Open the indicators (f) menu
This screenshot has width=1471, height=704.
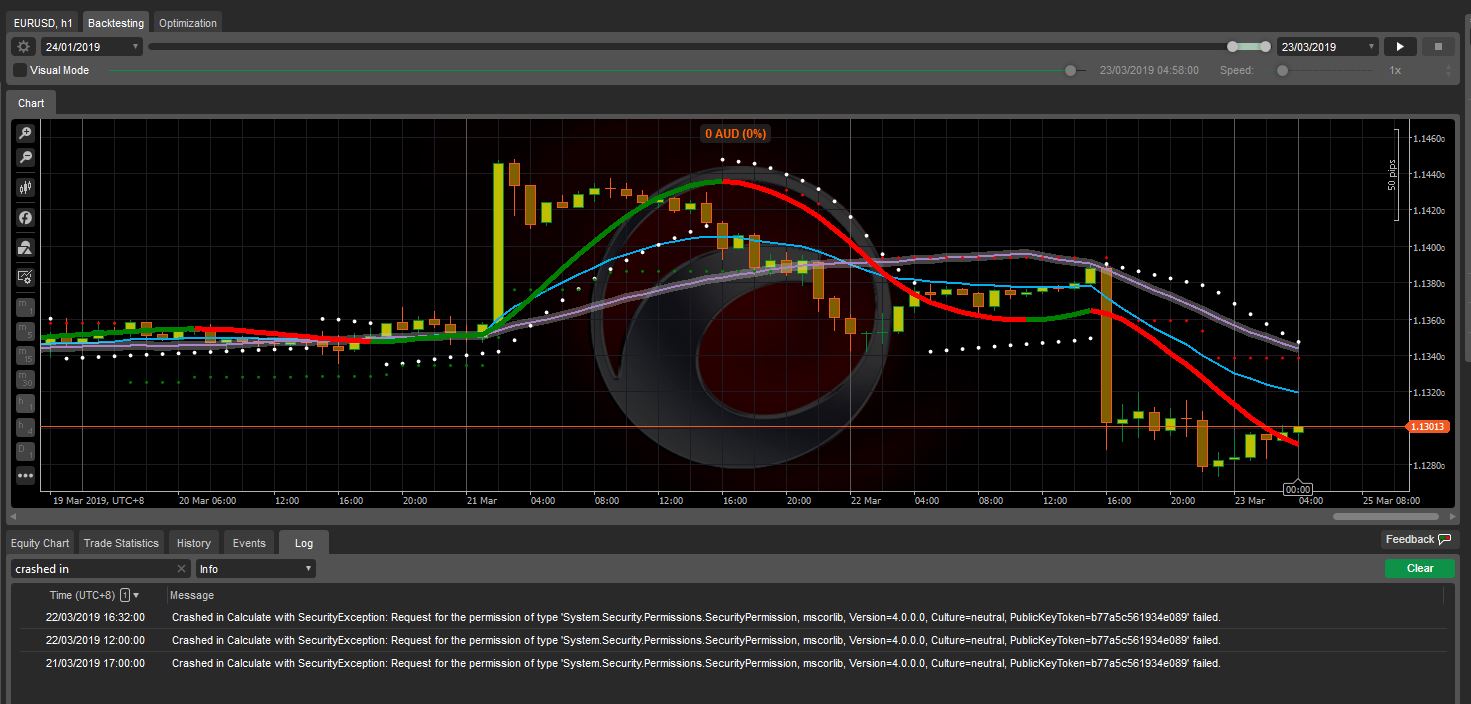25,217
